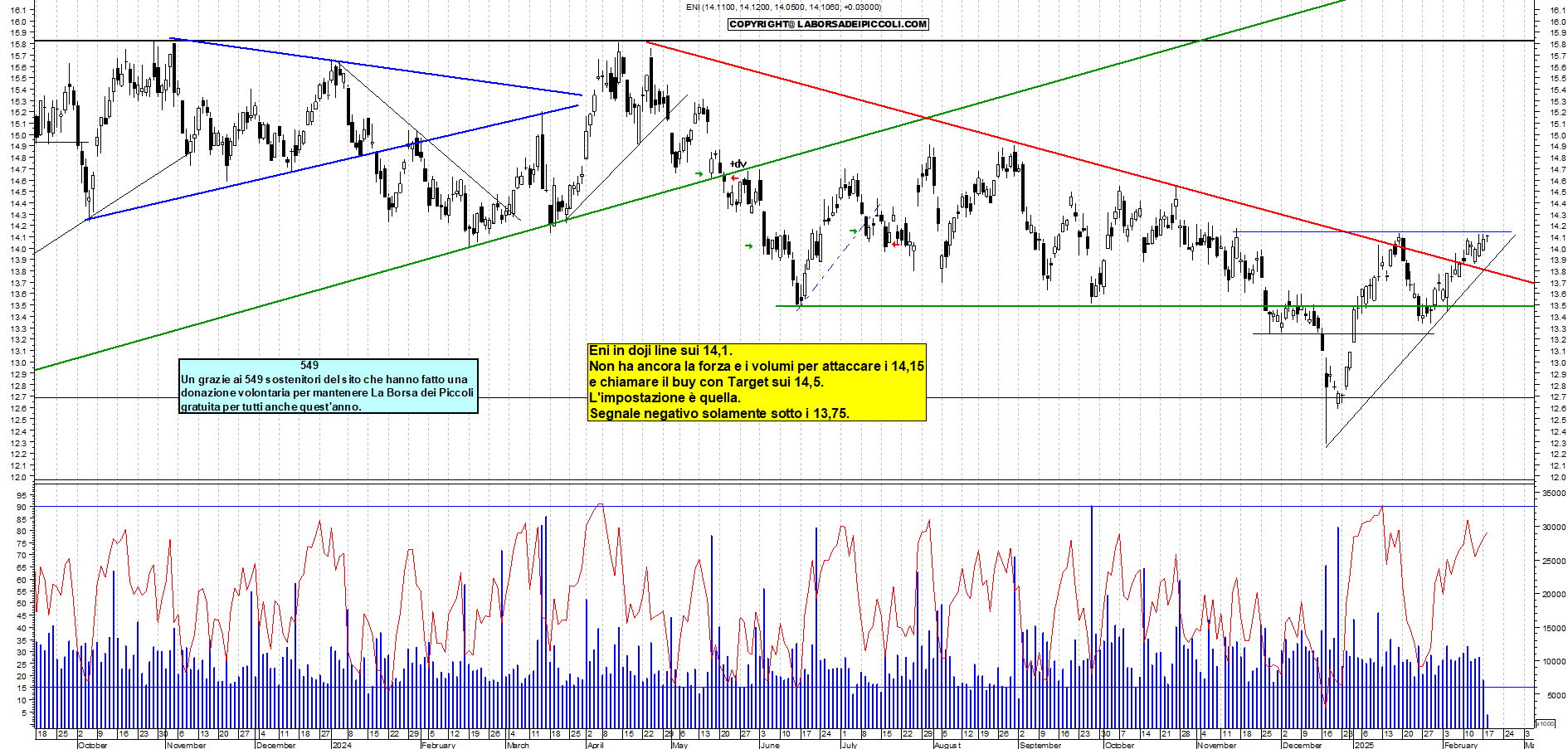
Task: Click the 'April' month label on time axis
Action: 595,745
